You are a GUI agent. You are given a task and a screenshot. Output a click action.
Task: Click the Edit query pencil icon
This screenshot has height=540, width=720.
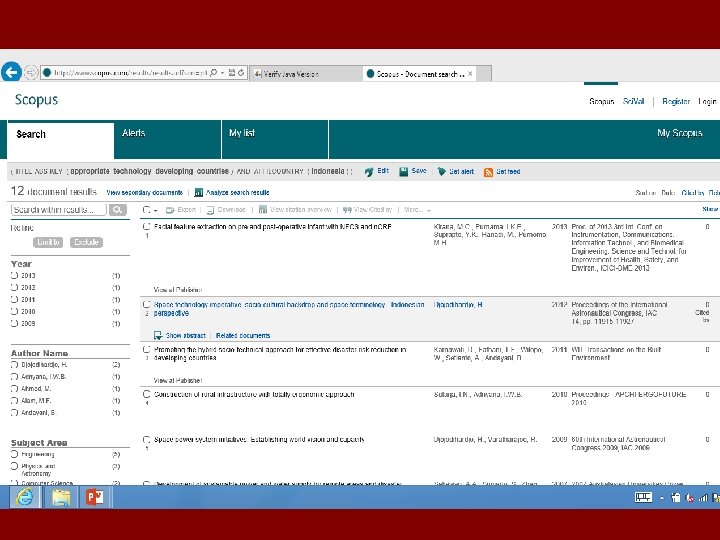coord(369,172)
